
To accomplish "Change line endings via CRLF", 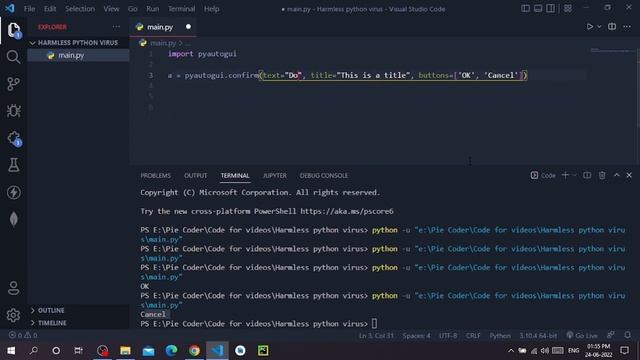I will click(x=473, y=336).
